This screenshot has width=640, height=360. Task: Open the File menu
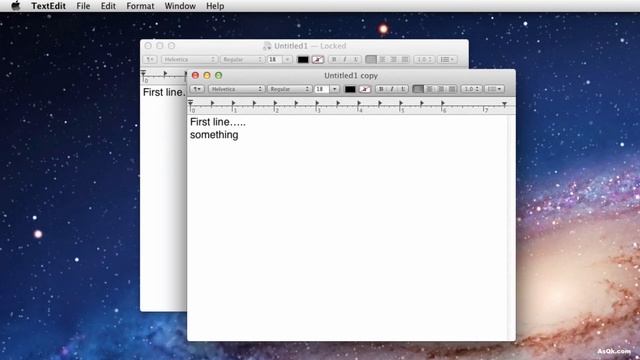pos(83,6)
